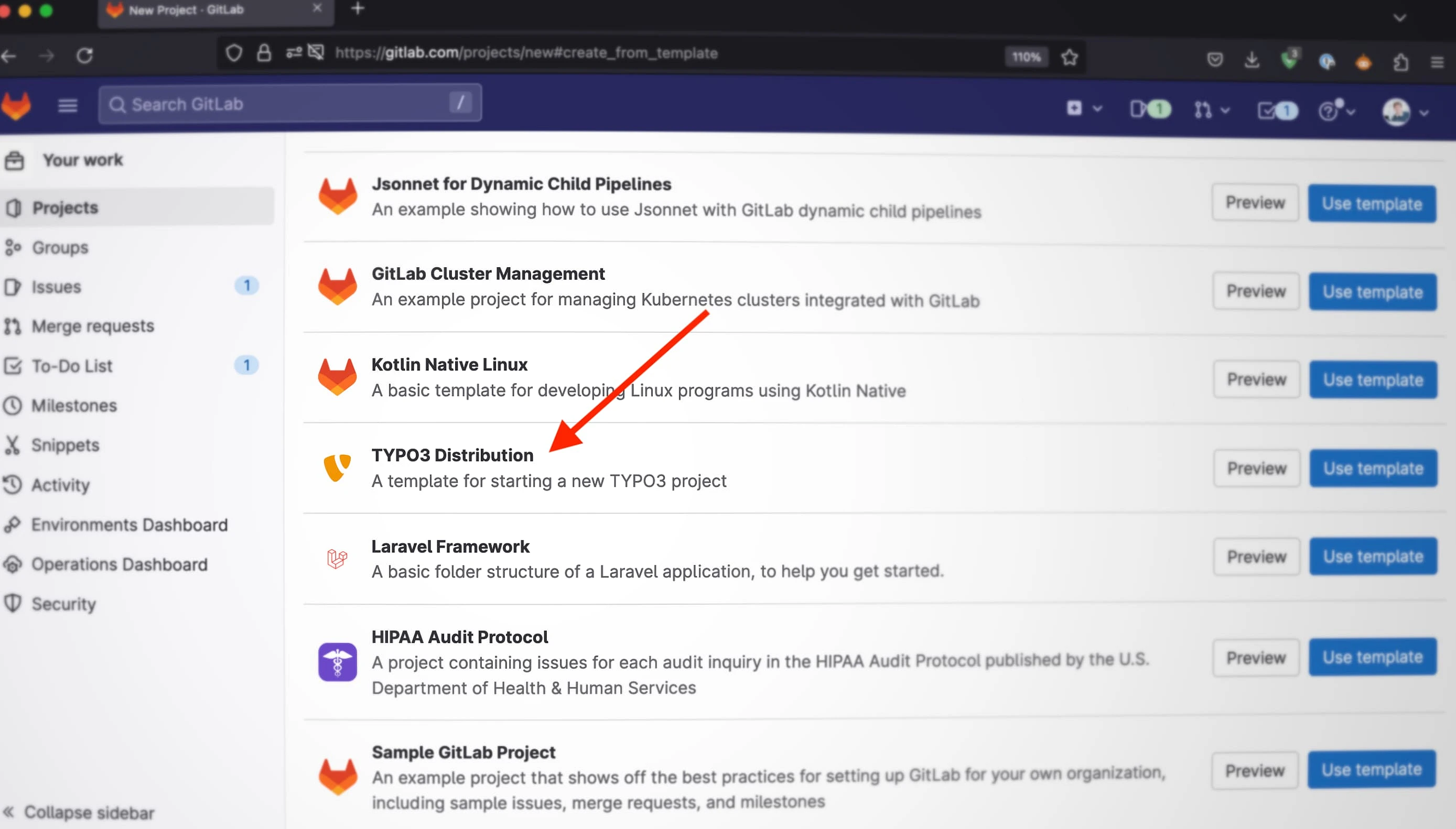Use template for TYPO3 Distribution
The image size is (1456, 829).
tap(1372, 468)
